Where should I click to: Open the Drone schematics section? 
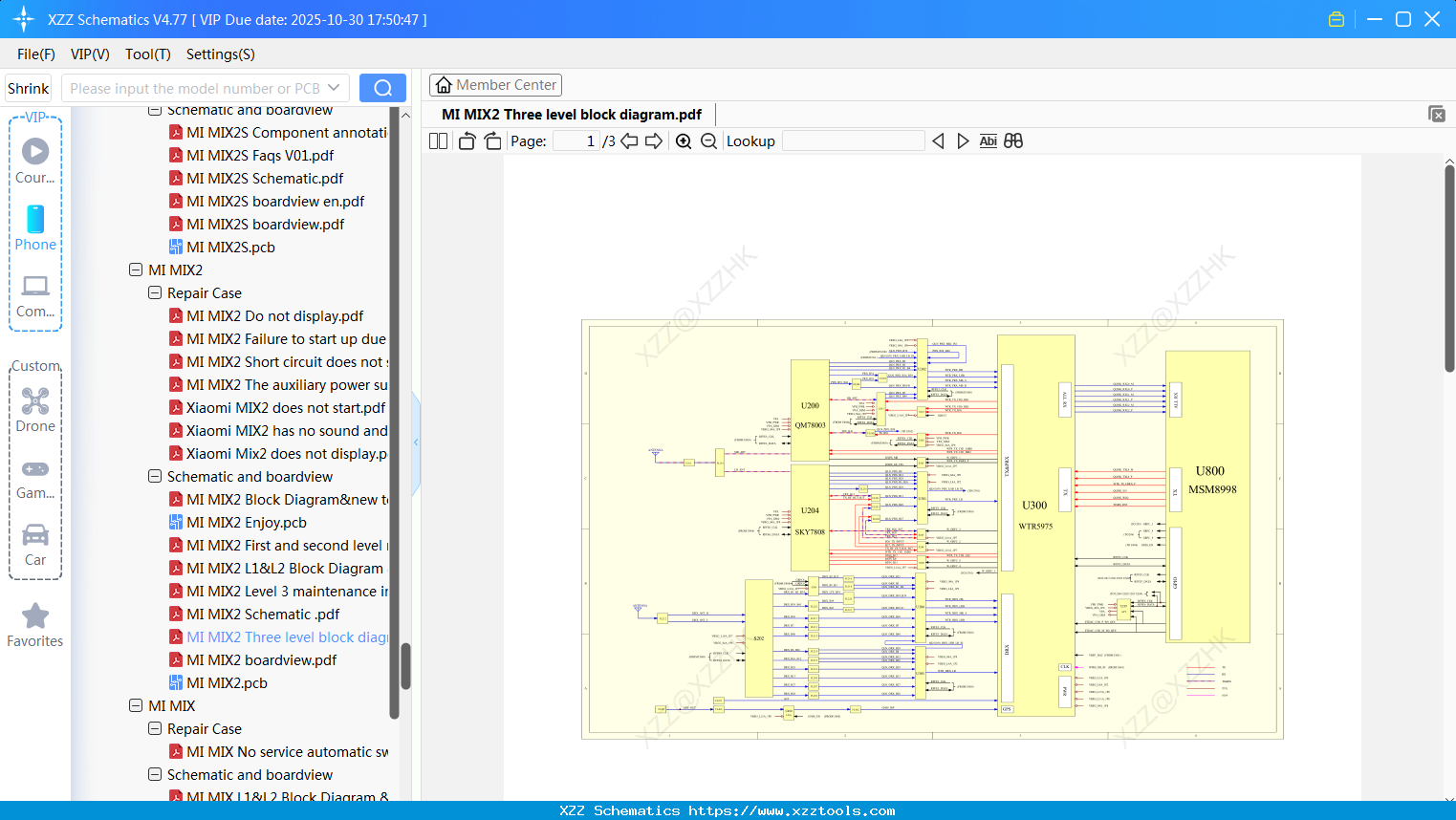[35, 401]
